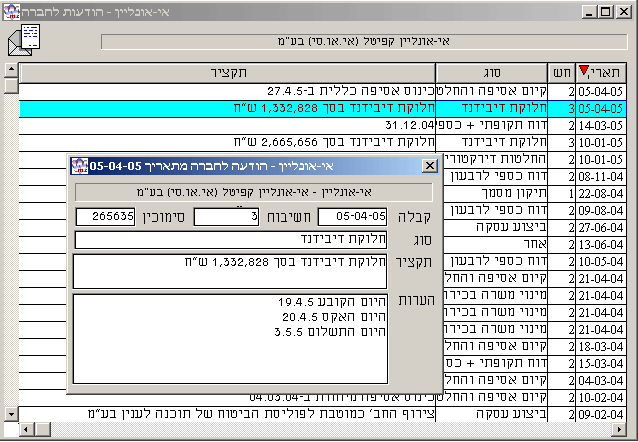
Task: Select the row dated 04-03-04
Action: [534, 381]
